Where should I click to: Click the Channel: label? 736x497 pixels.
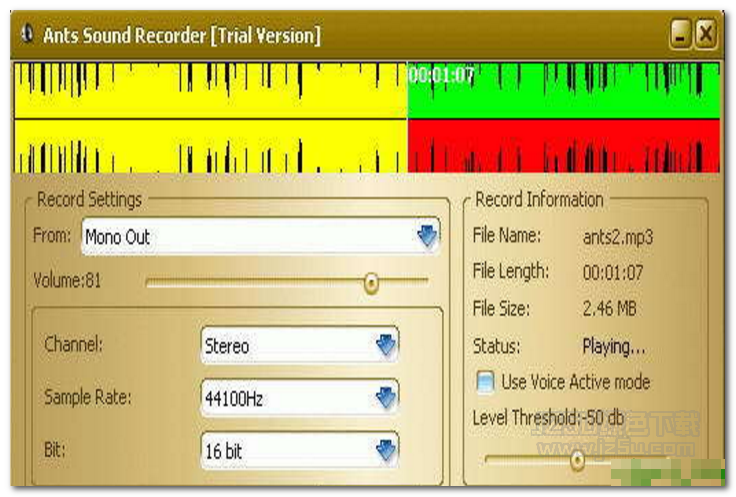(73, 344)
